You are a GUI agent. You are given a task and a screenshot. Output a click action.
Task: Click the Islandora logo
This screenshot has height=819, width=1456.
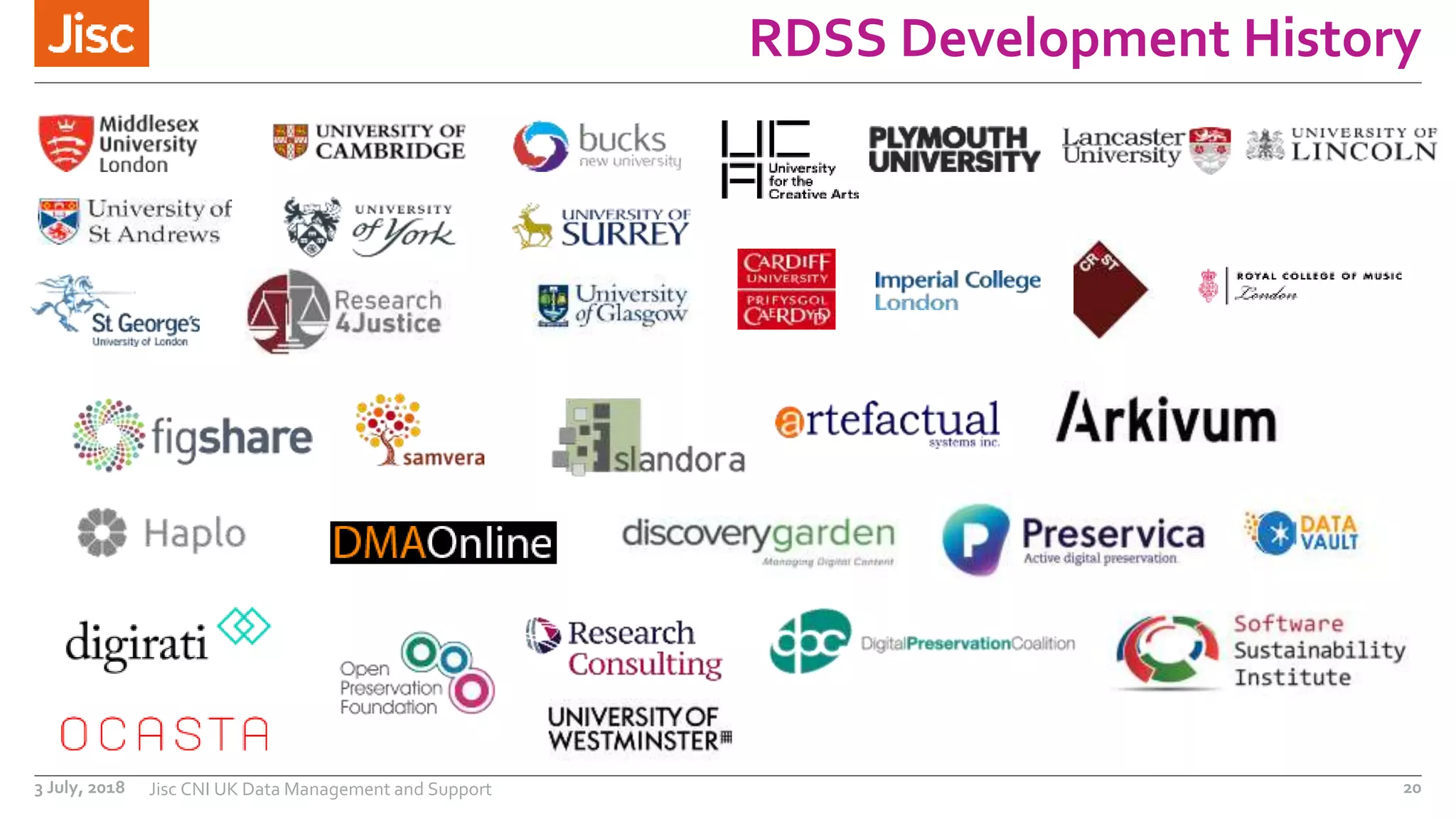648,437
